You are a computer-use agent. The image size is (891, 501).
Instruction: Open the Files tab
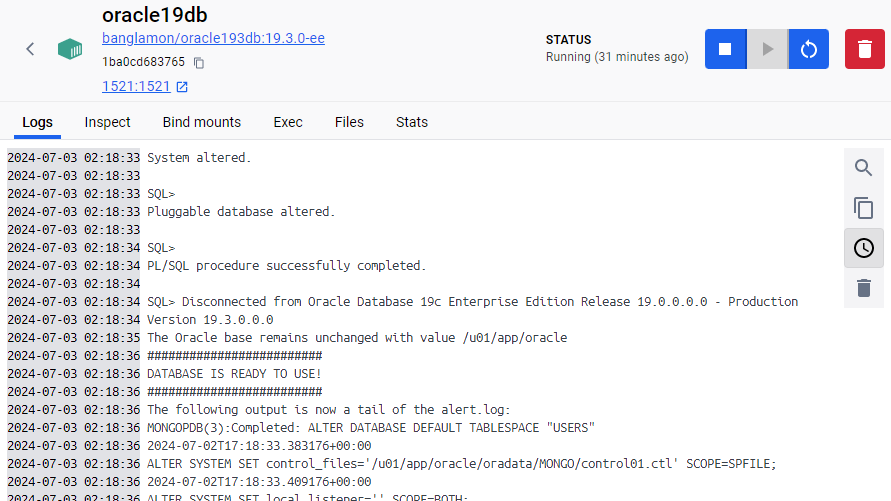click(x=349, y=122)
